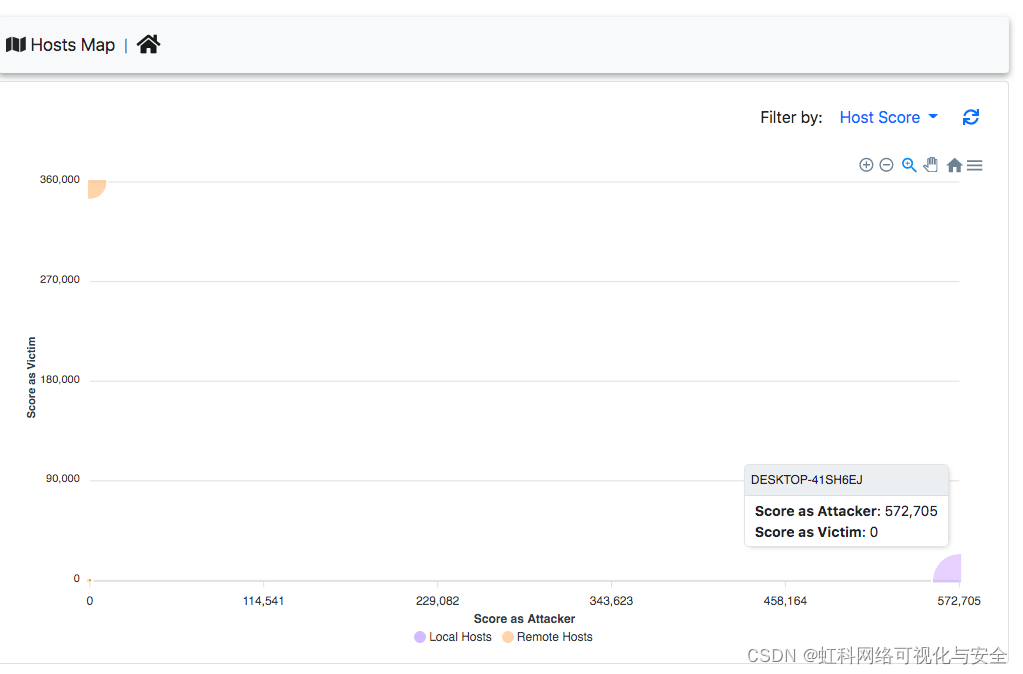Screen dimensions: 1023x674
Task: Click the 90,000 y-axis label
Action: tap(63, 479)
